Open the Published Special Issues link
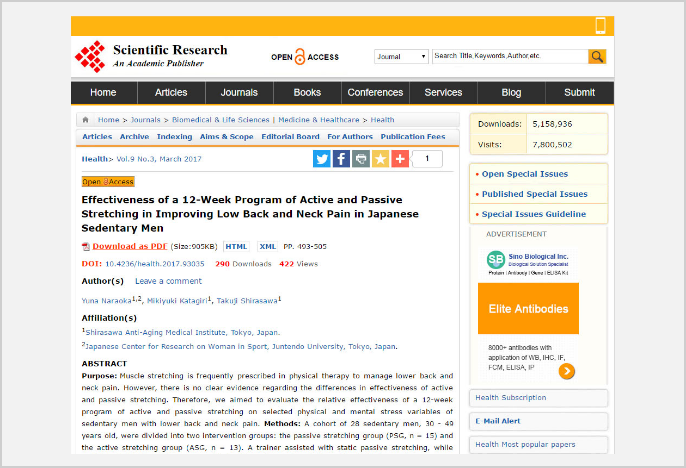686x468 pixels. [535, 194]
